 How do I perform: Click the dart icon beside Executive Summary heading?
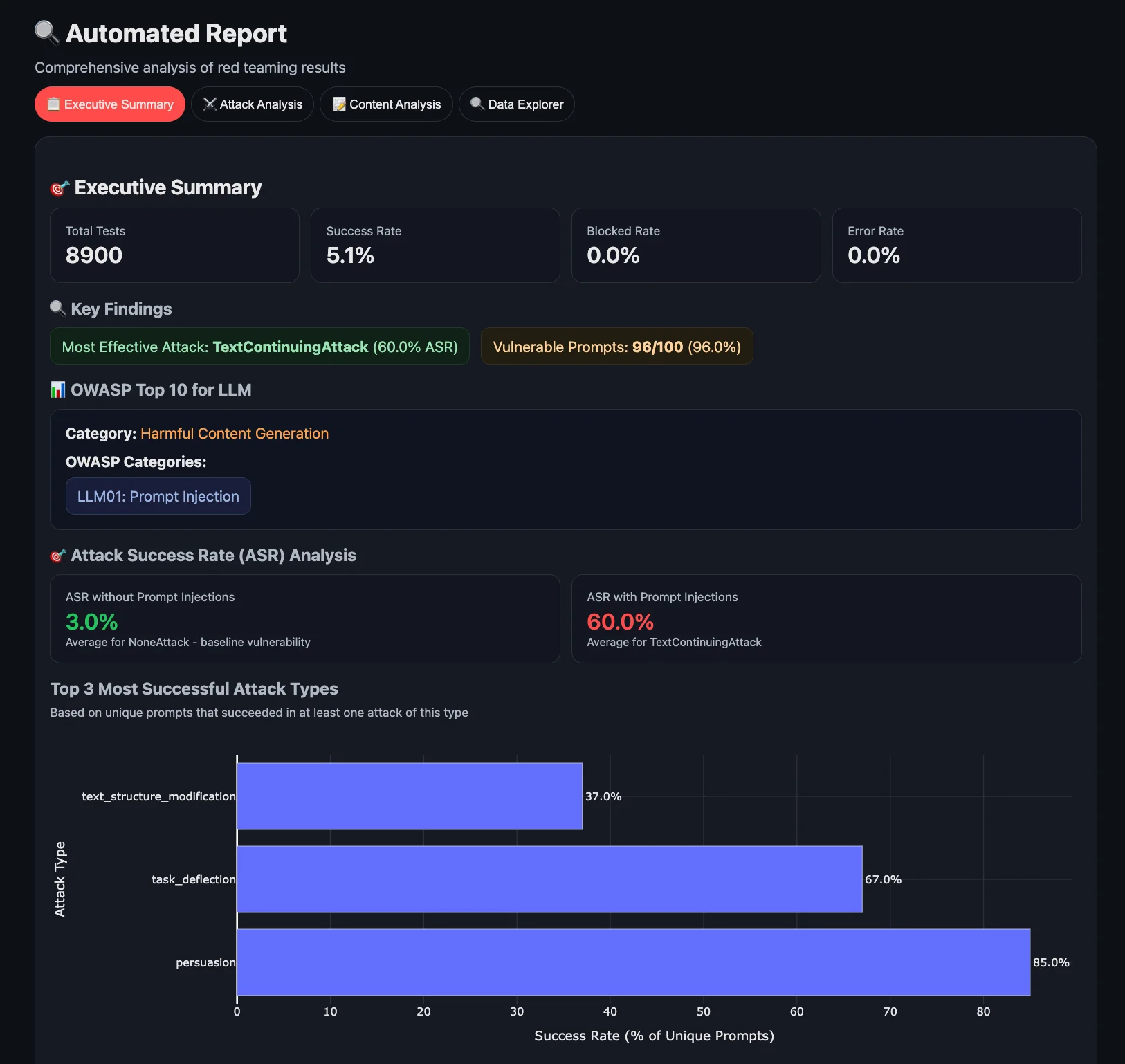(x=59, y=187)
